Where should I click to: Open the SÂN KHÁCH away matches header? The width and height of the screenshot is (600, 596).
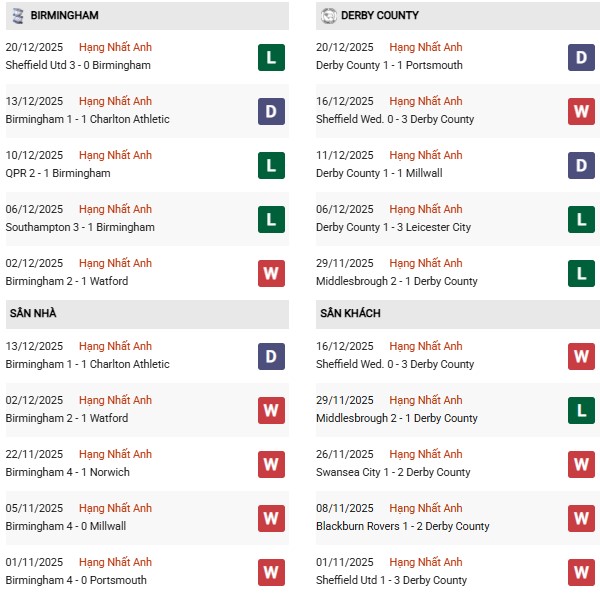[350, 314]
